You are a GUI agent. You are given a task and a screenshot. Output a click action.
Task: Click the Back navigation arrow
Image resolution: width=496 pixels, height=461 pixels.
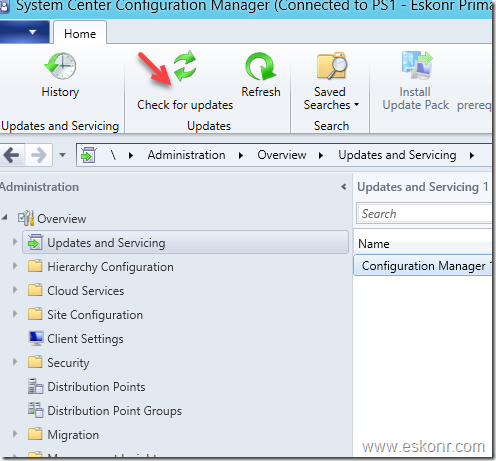coord(12,155)
